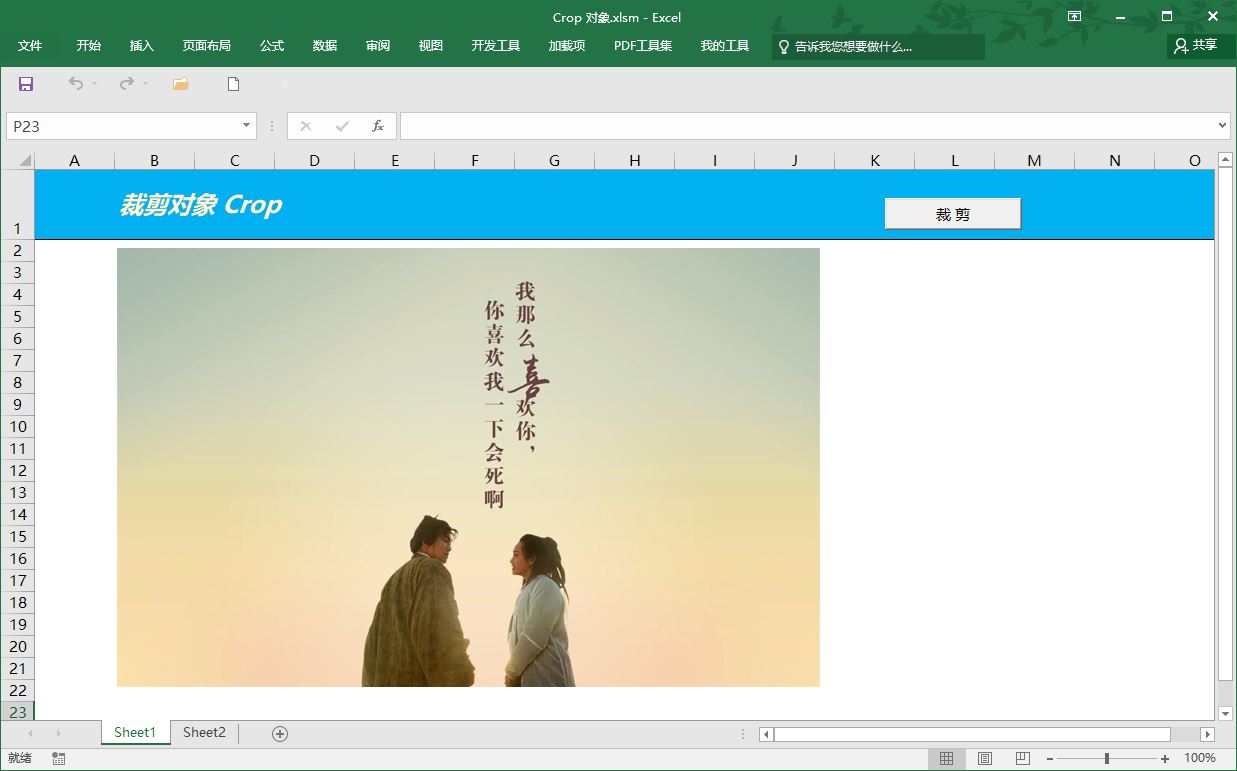Open the 开始 ribbon tab
This screenshot has height=771, width=1237.
click(89, 46)
